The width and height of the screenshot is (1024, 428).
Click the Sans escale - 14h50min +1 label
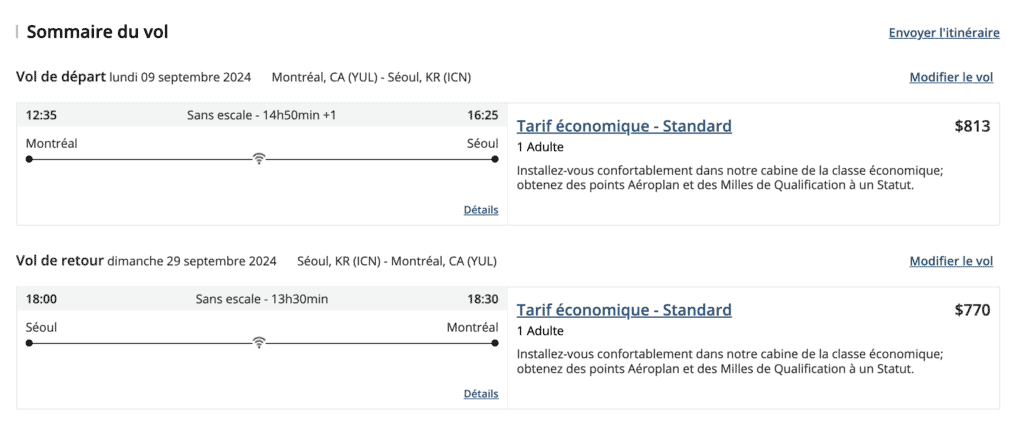pos(262,115)
